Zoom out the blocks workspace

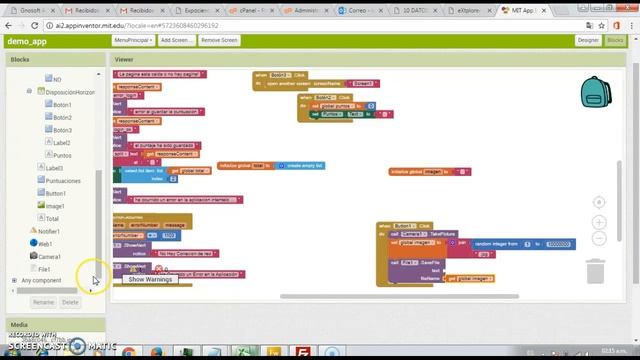tap(599, 238)
